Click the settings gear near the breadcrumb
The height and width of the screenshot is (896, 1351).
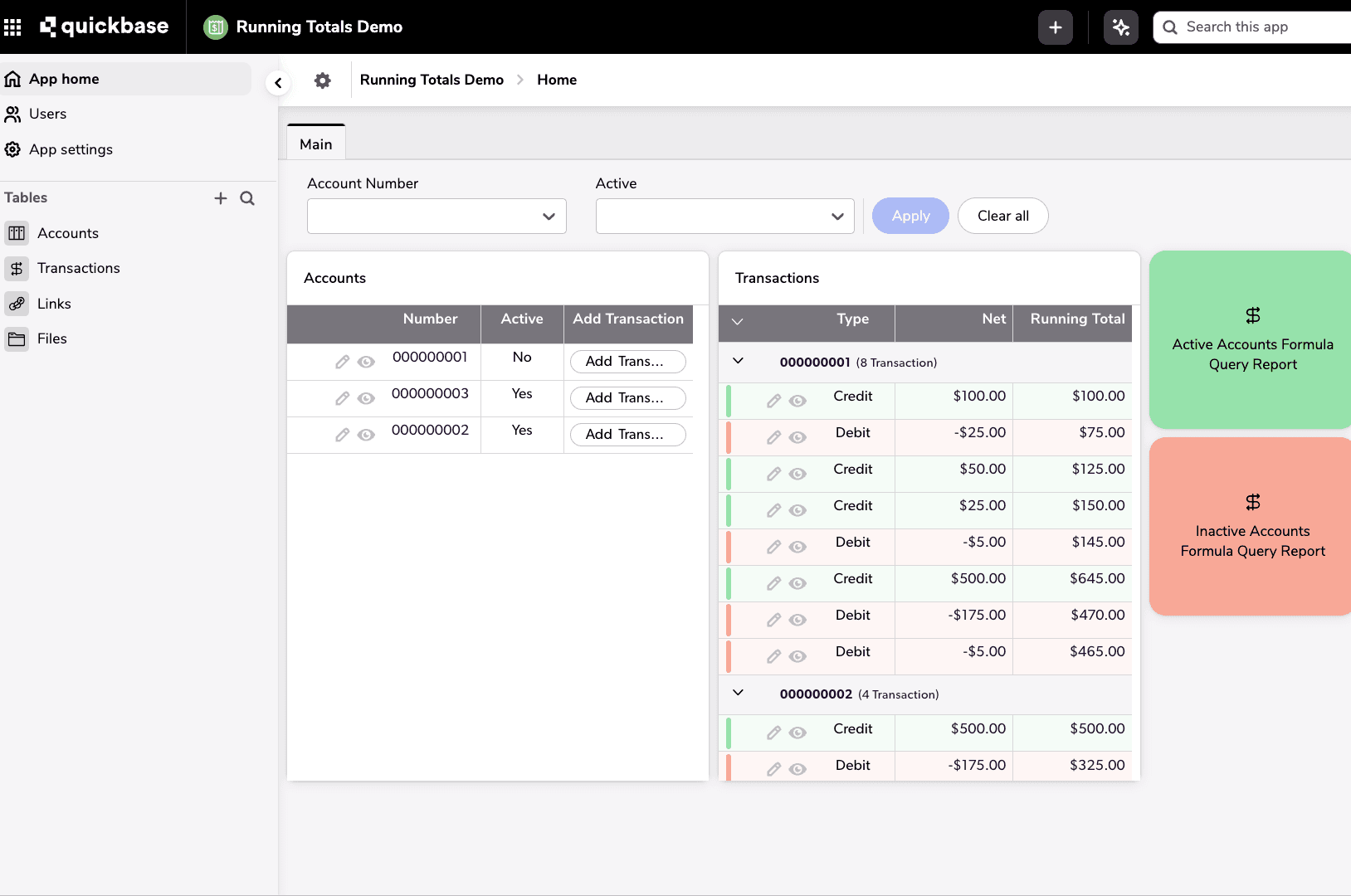click(x=322, y=80)
